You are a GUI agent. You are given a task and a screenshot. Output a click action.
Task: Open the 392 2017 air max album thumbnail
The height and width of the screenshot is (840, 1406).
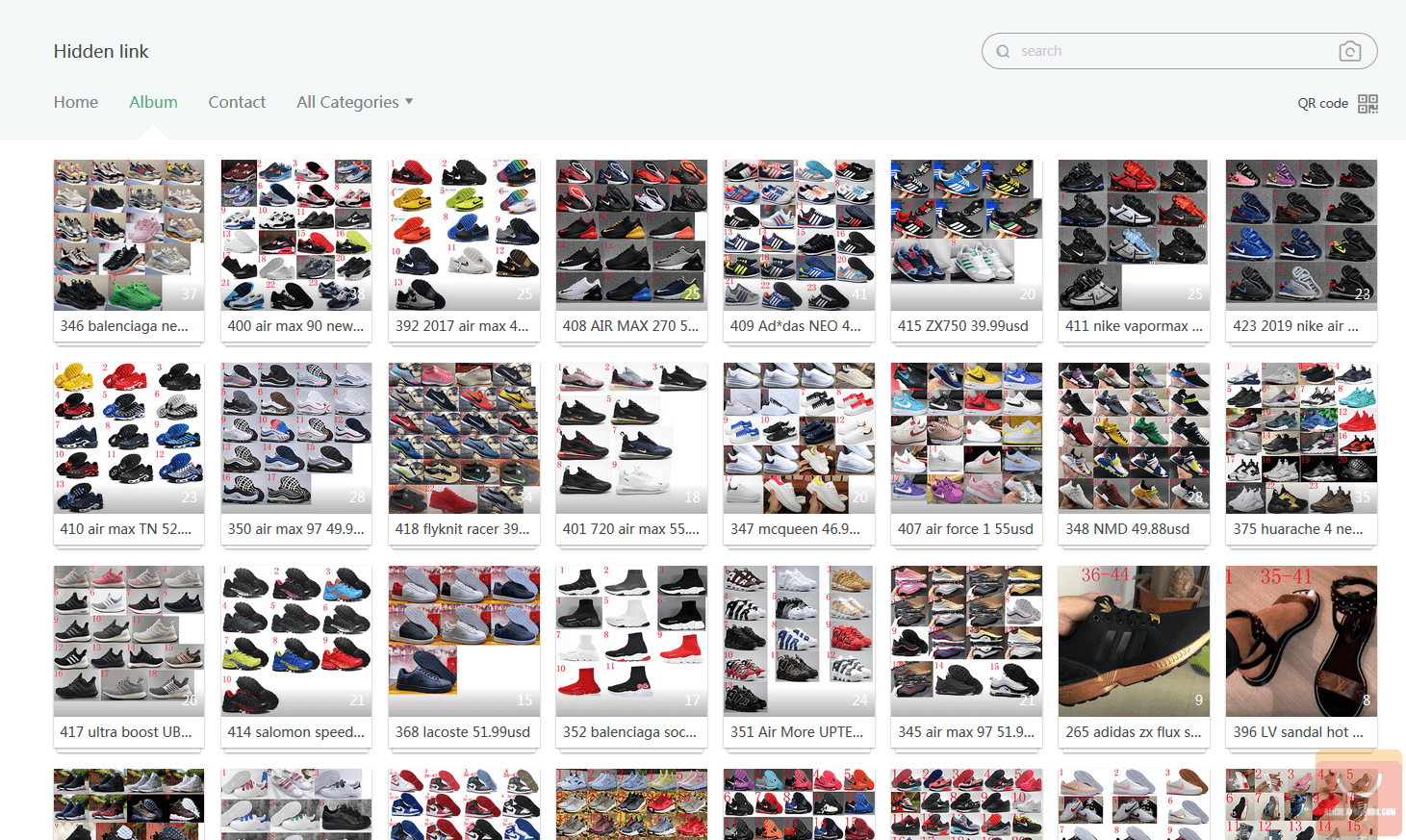click(464, 235)
